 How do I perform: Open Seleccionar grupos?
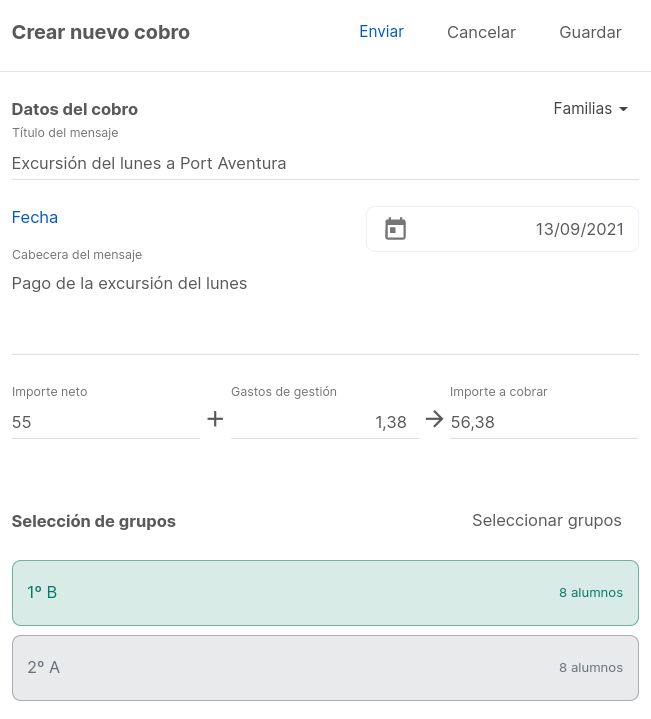(546, 520)
